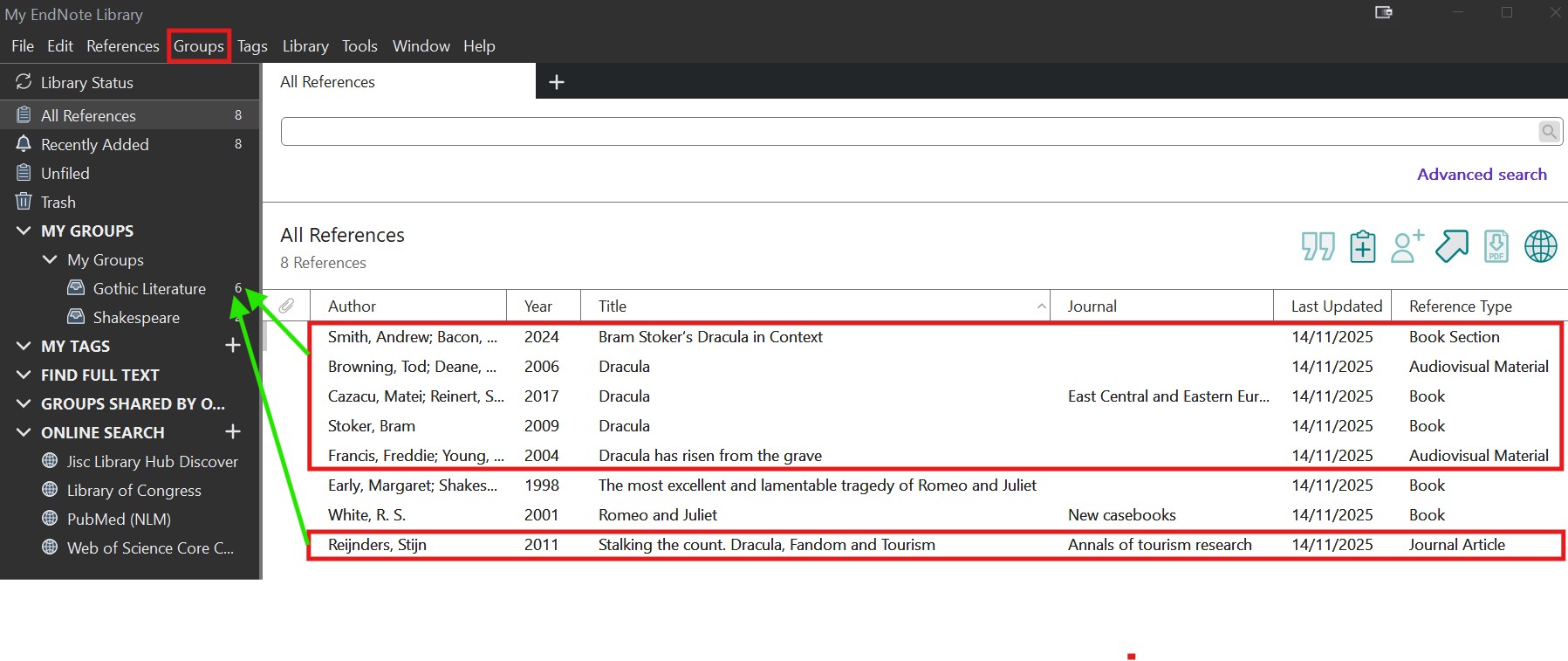Viewport: 1568px width, 661px height.
Task: Click the PubMed (NLM) globe icon
Action: [51, 519]
